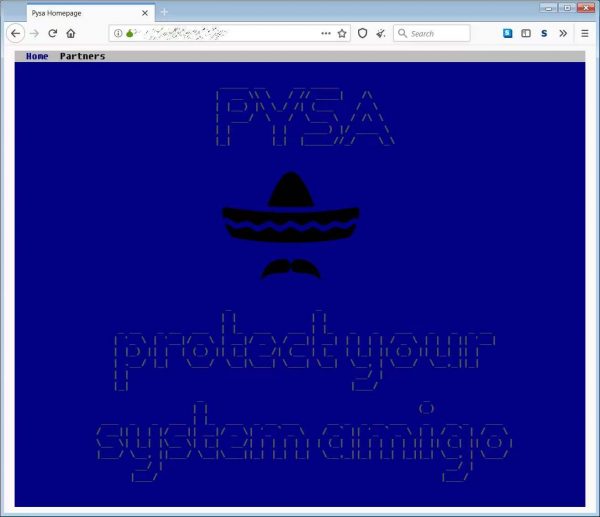Click the forward navigation arrow
The height and width of the screenshot is (517, 600).
click(34, 34)
